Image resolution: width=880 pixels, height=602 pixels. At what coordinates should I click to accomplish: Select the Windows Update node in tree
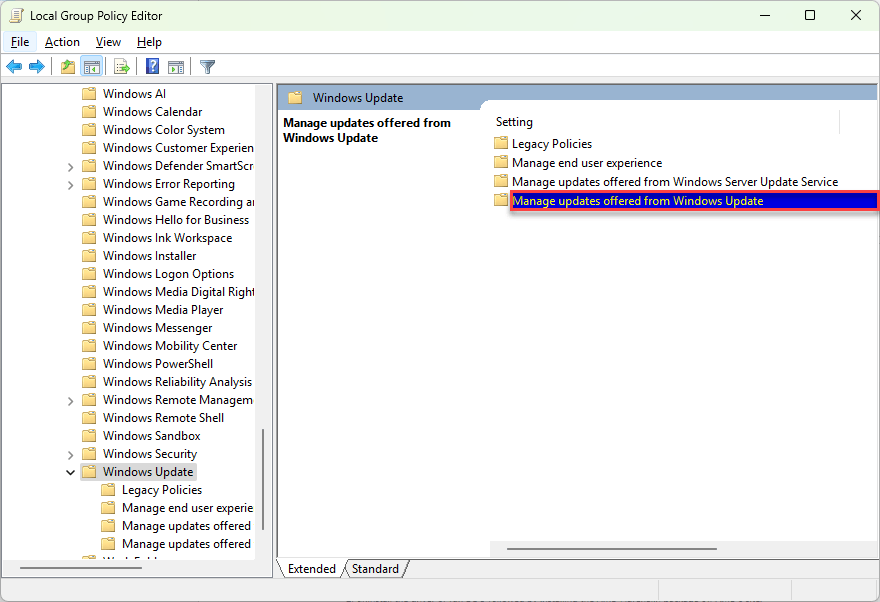click(148, 472)
